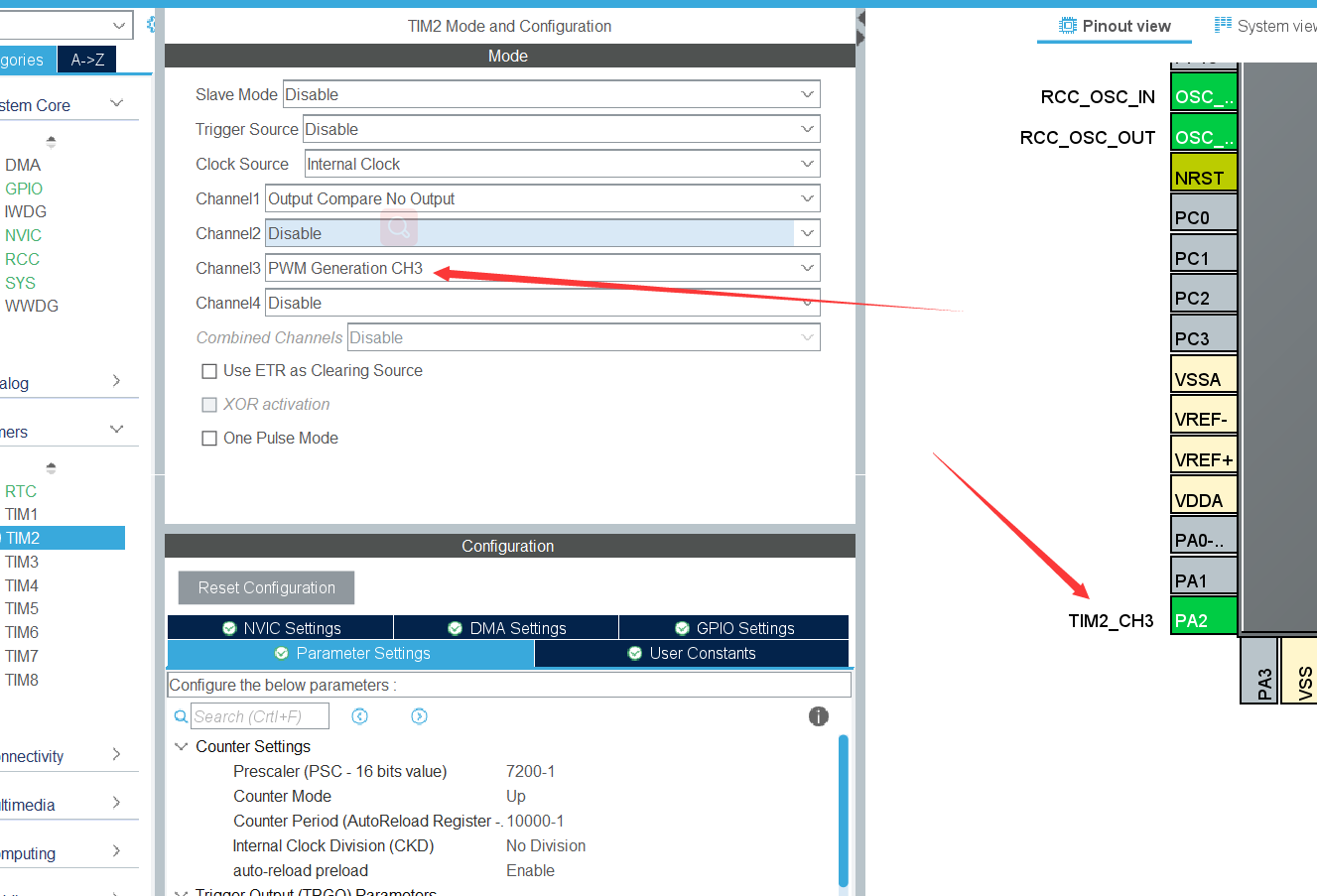Click the info icon in Parameter Settings
The image size is (1317, 896).
click(x=819, y=716)
